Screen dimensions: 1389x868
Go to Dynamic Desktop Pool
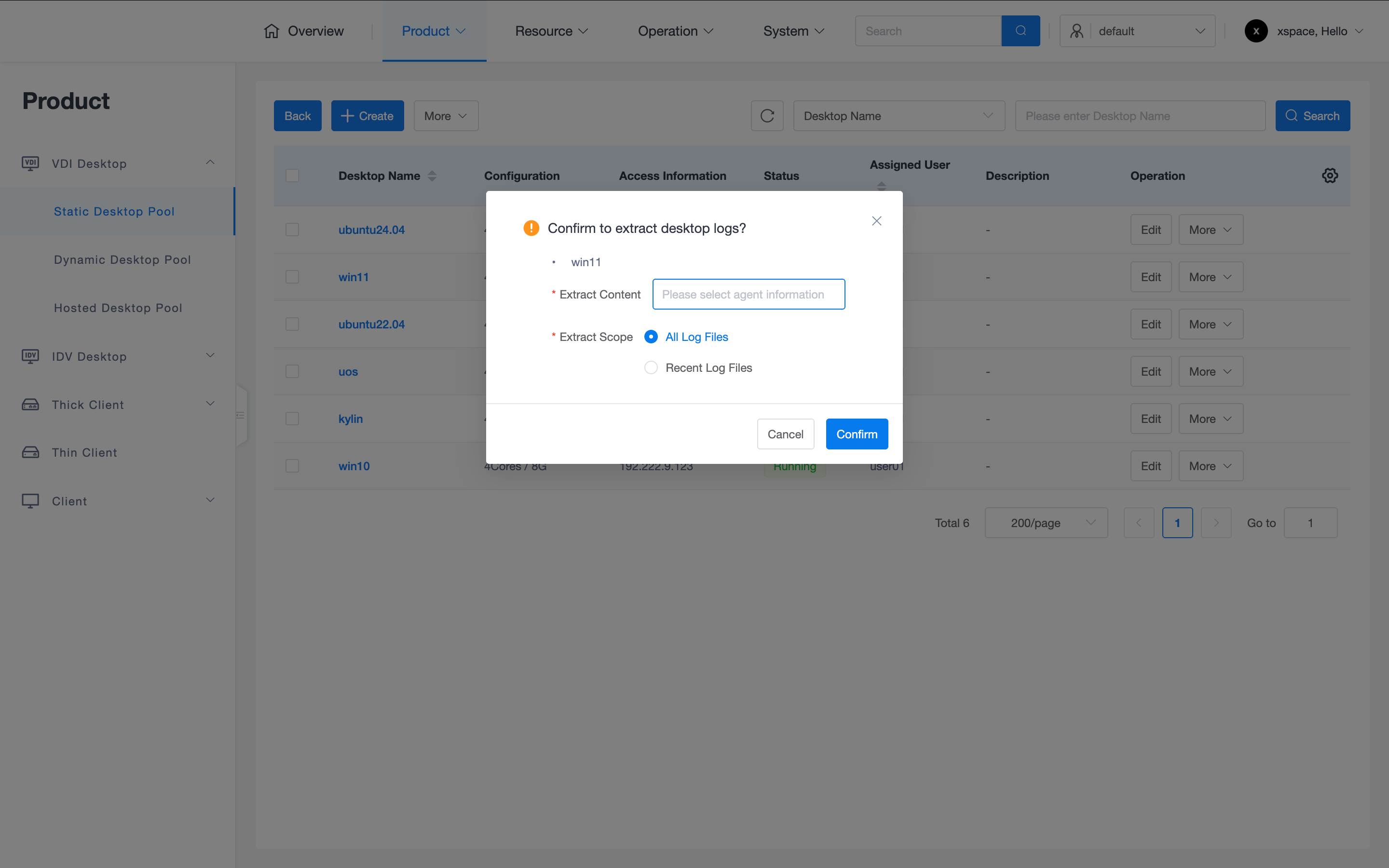click(122, 259)
